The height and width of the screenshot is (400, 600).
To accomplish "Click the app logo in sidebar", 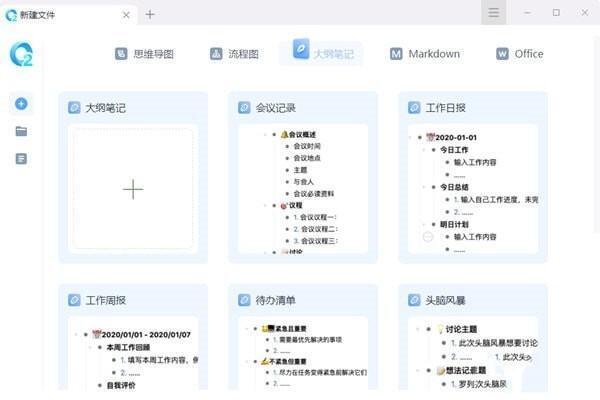I will point(21,54).
